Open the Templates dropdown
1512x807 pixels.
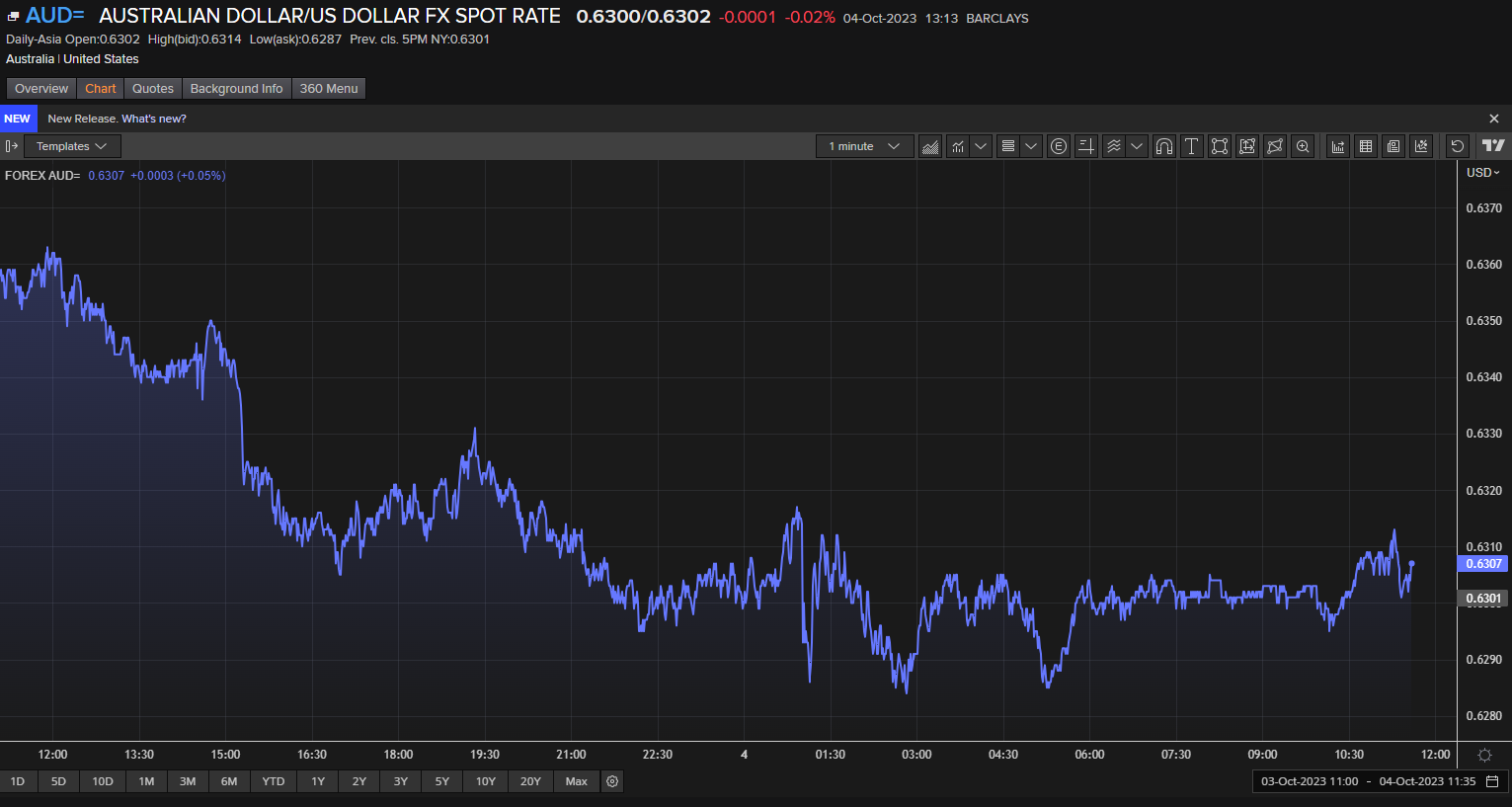pos(72,146)
